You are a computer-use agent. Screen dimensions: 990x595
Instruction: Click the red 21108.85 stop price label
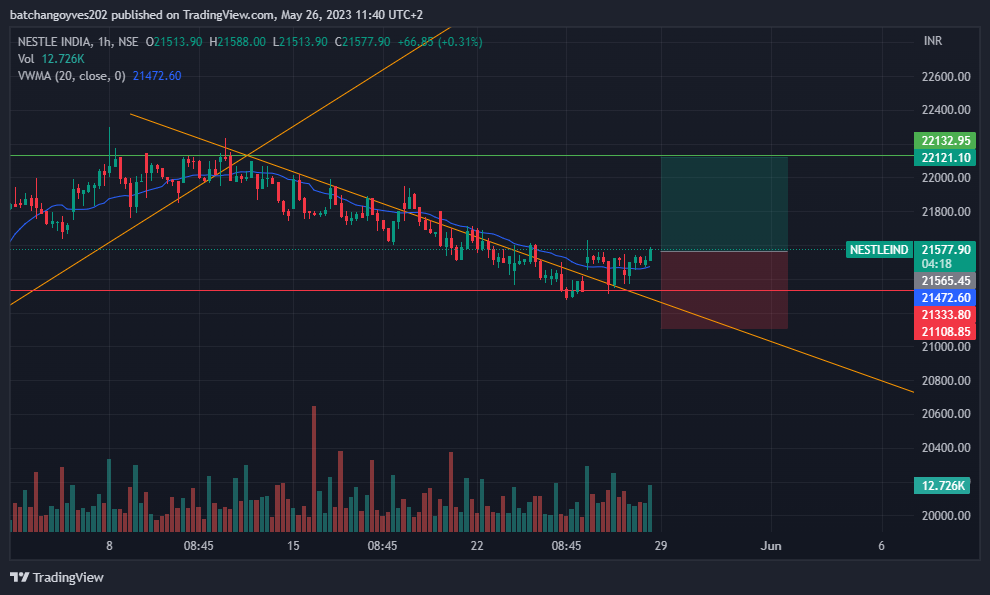tap(945, 332)
